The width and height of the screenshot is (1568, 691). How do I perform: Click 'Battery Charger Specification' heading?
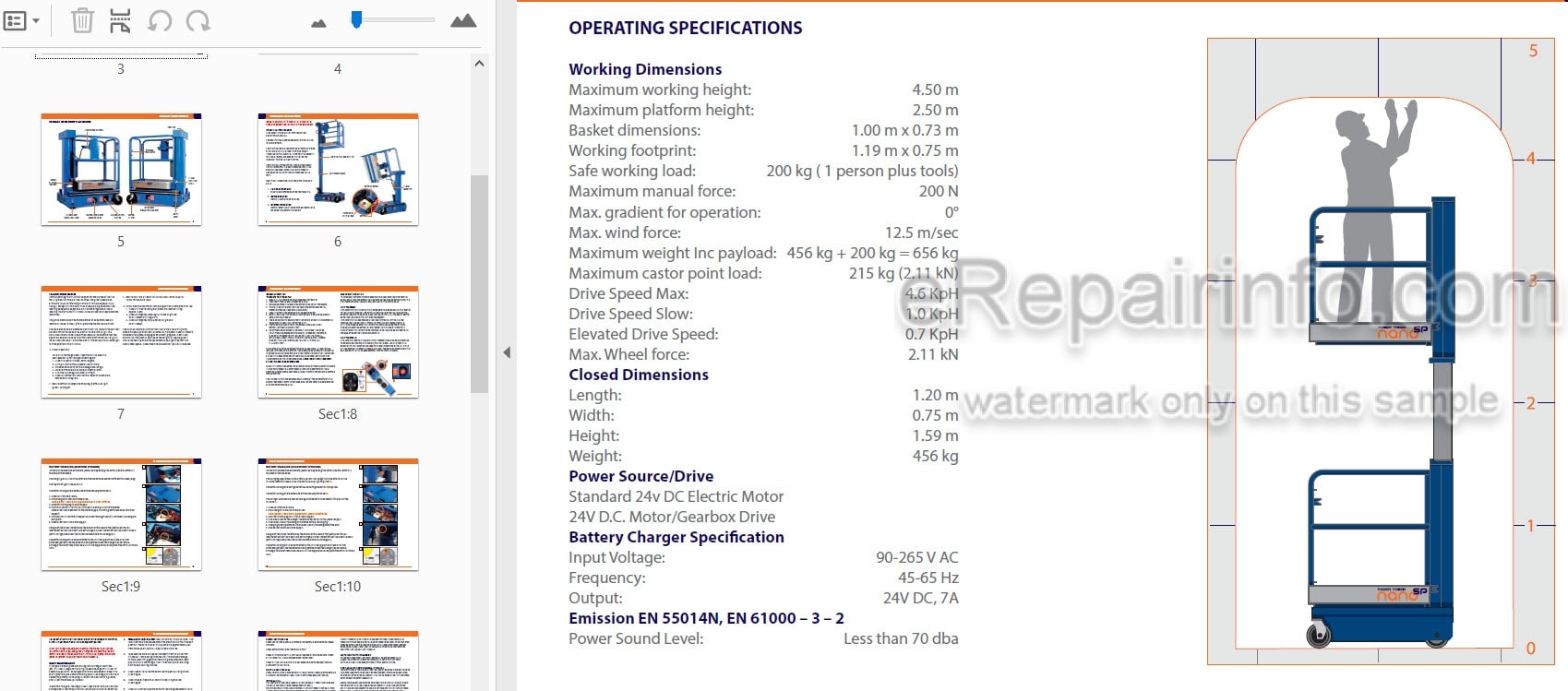click(676, 537)
